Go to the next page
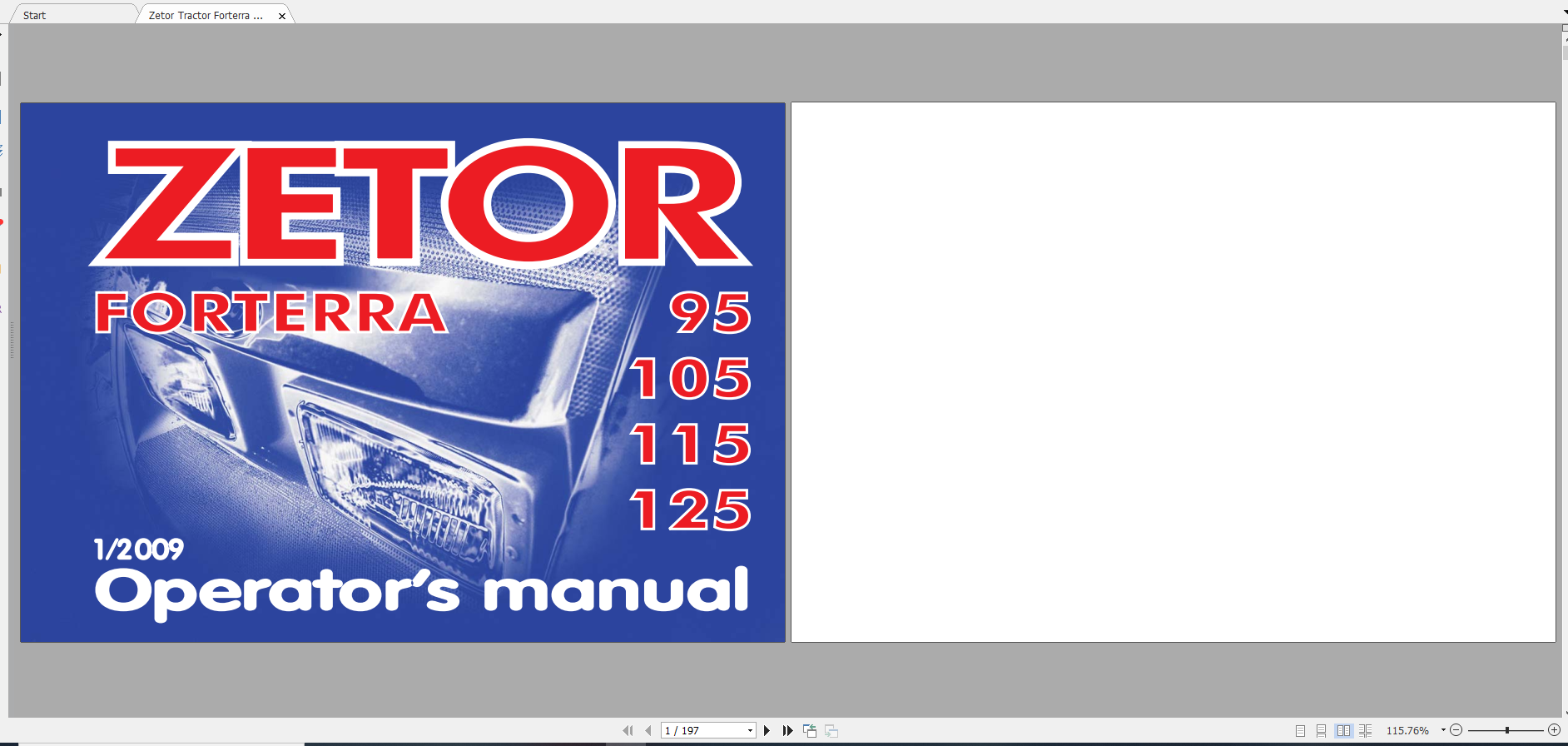 (x=767, y=730)
